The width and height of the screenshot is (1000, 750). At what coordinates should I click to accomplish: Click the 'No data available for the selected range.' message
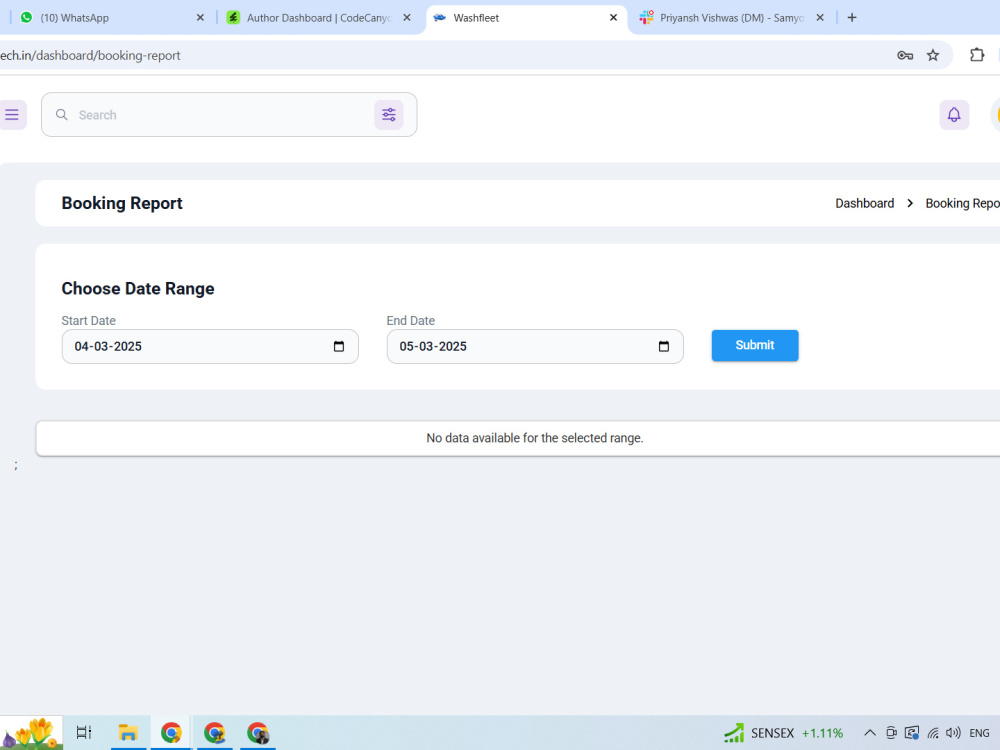tap(534, 438)
